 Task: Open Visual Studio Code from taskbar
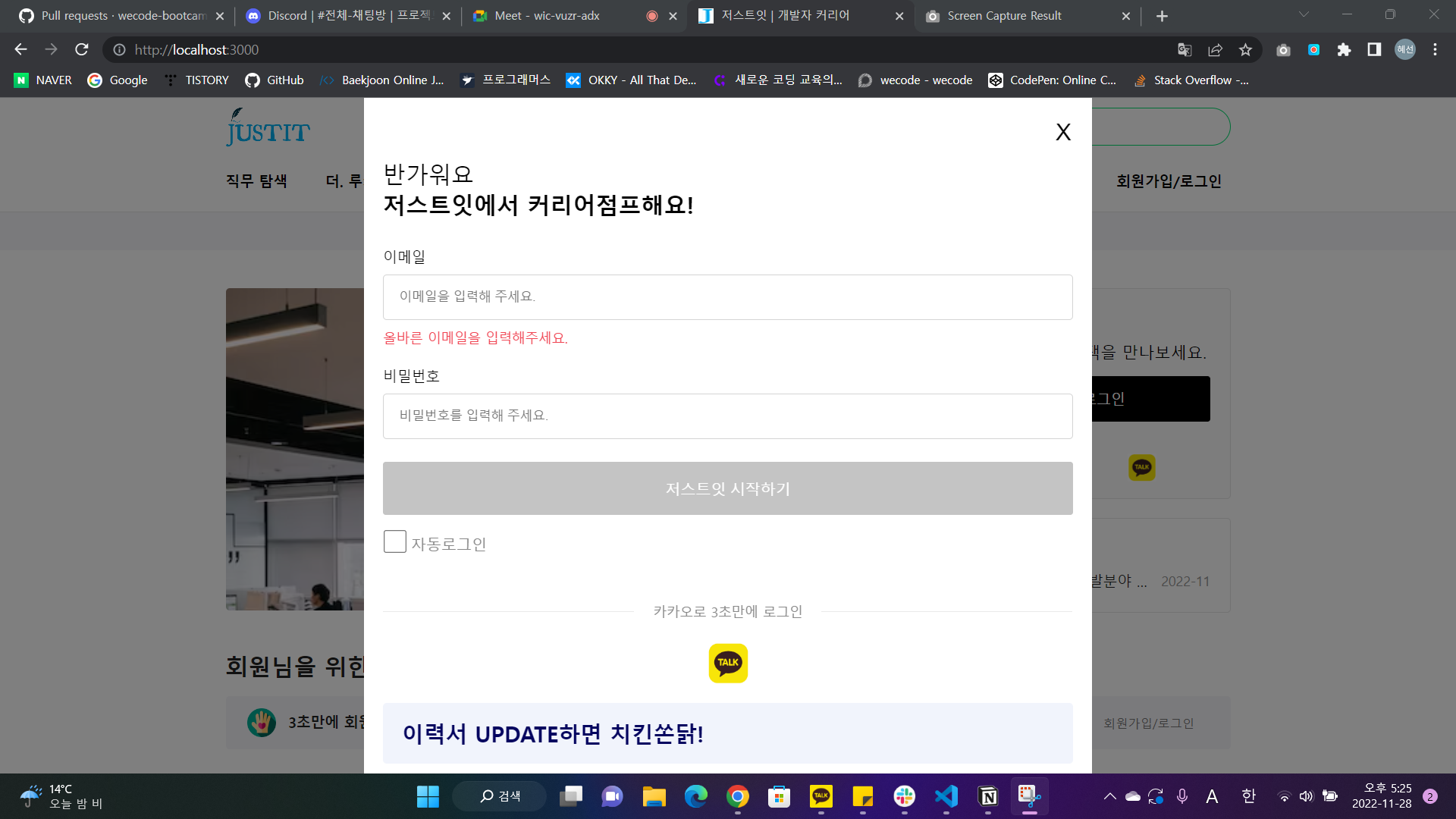(x=946, y=796)
